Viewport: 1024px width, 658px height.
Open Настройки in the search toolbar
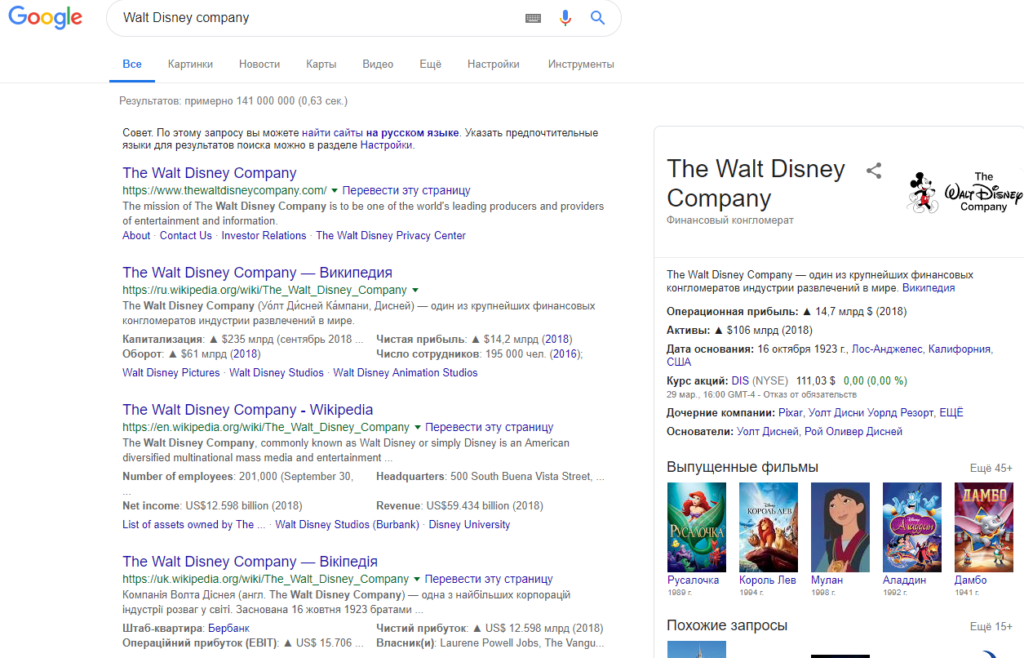click(493, 64)
